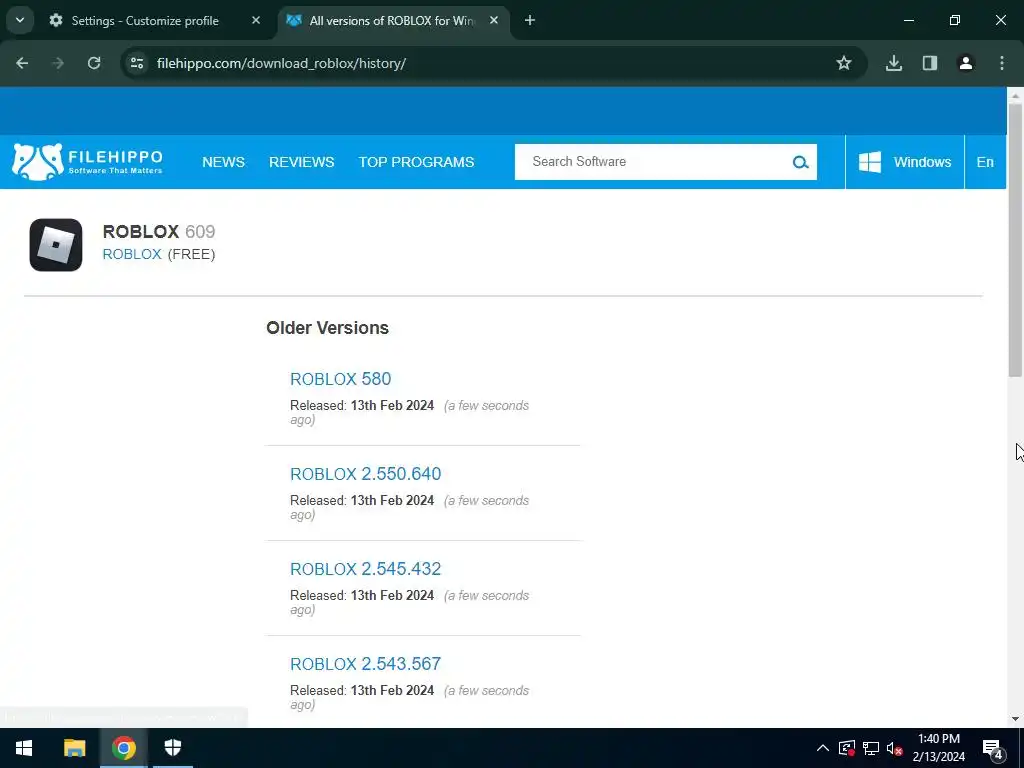1024x768 pixels.
Task: Click the Chrome taskbar icon
Action: 123,748
